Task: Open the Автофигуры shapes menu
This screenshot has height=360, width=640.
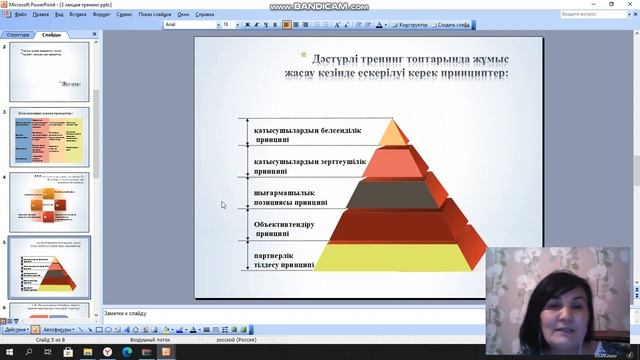Action: click(x=59, y=330)
